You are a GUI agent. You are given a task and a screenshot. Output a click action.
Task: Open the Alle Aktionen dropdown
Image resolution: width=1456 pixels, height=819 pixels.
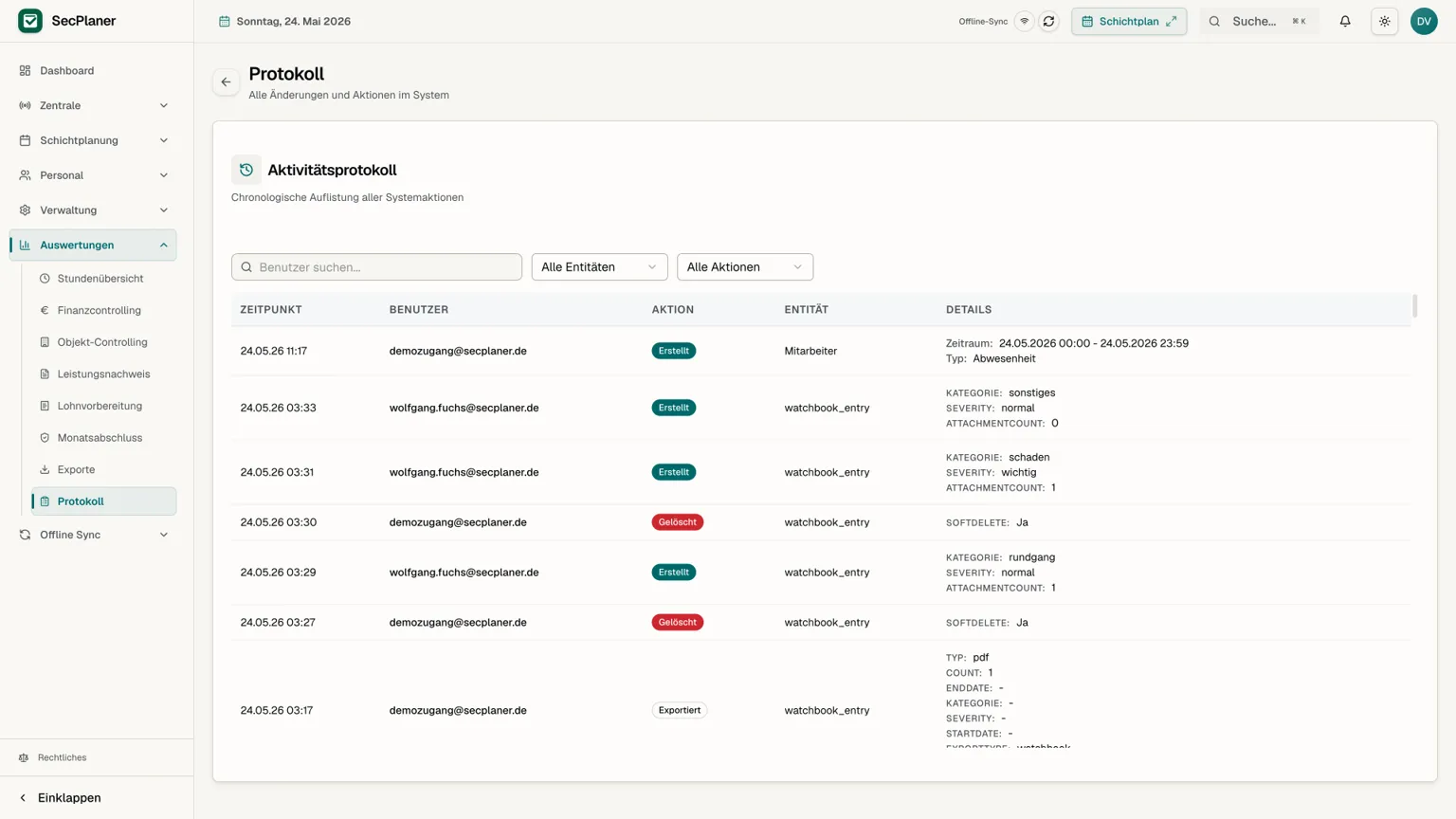[x=745, y=267]
